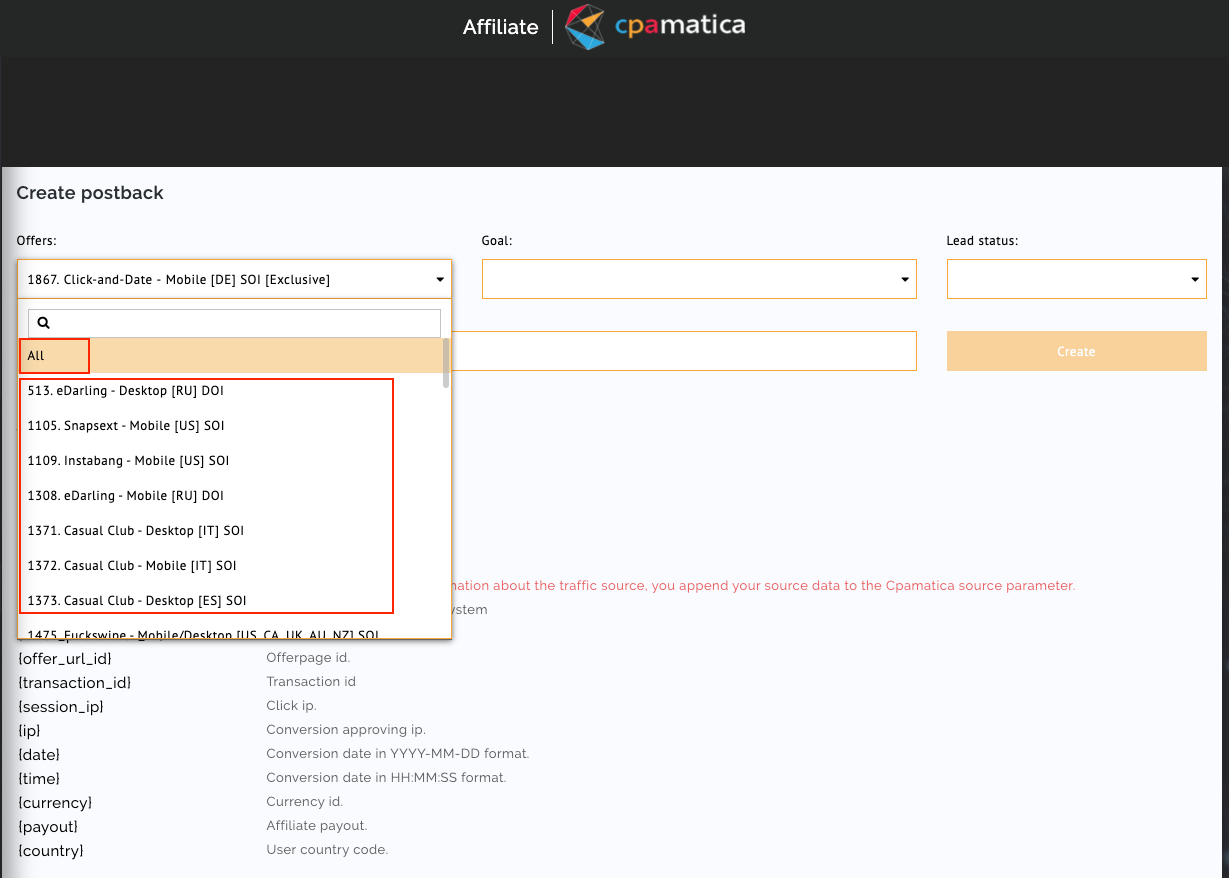Select offer 1371. Casual Club - Desktop [IT] SOI
The height and width of the screenshot is (878, 1229).
click(232, 531)
